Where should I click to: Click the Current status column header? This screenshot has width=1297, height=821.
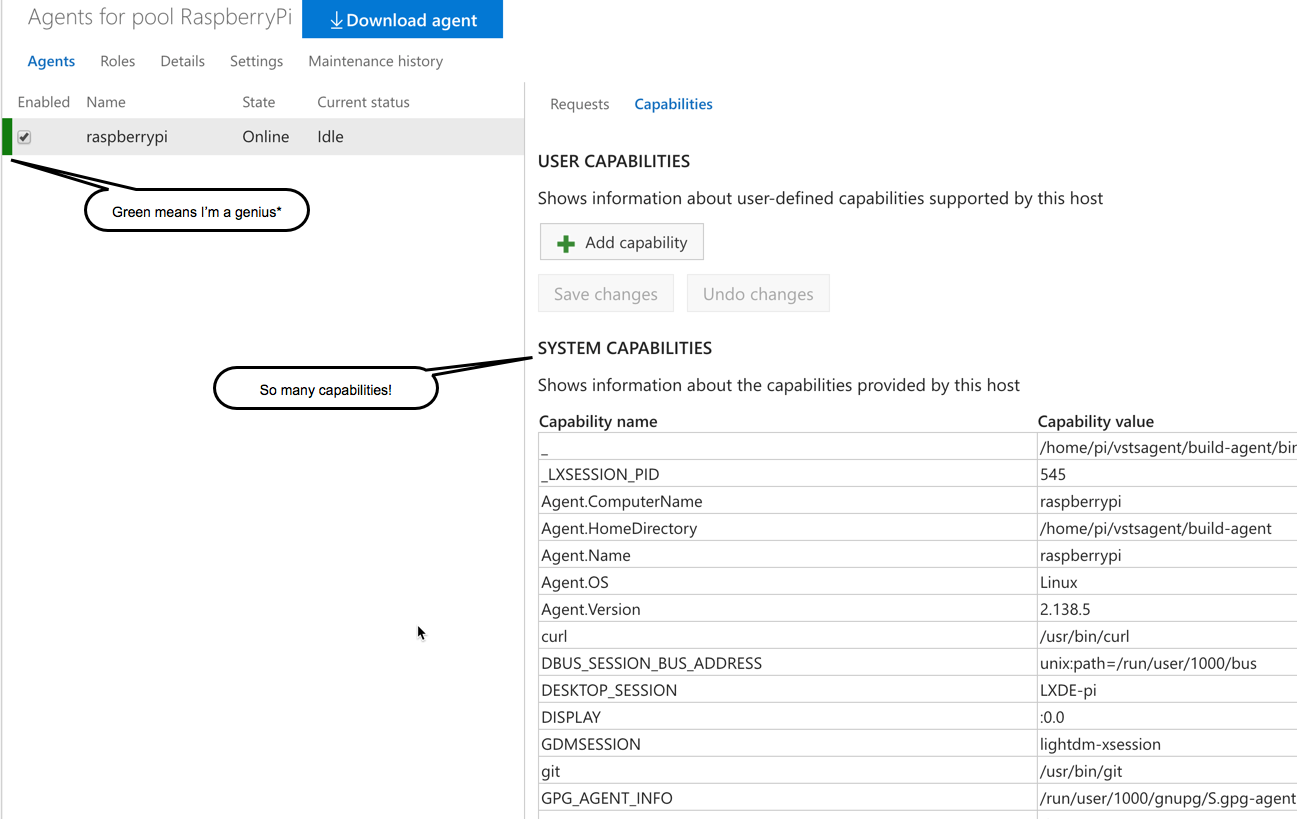coord(363,102)
